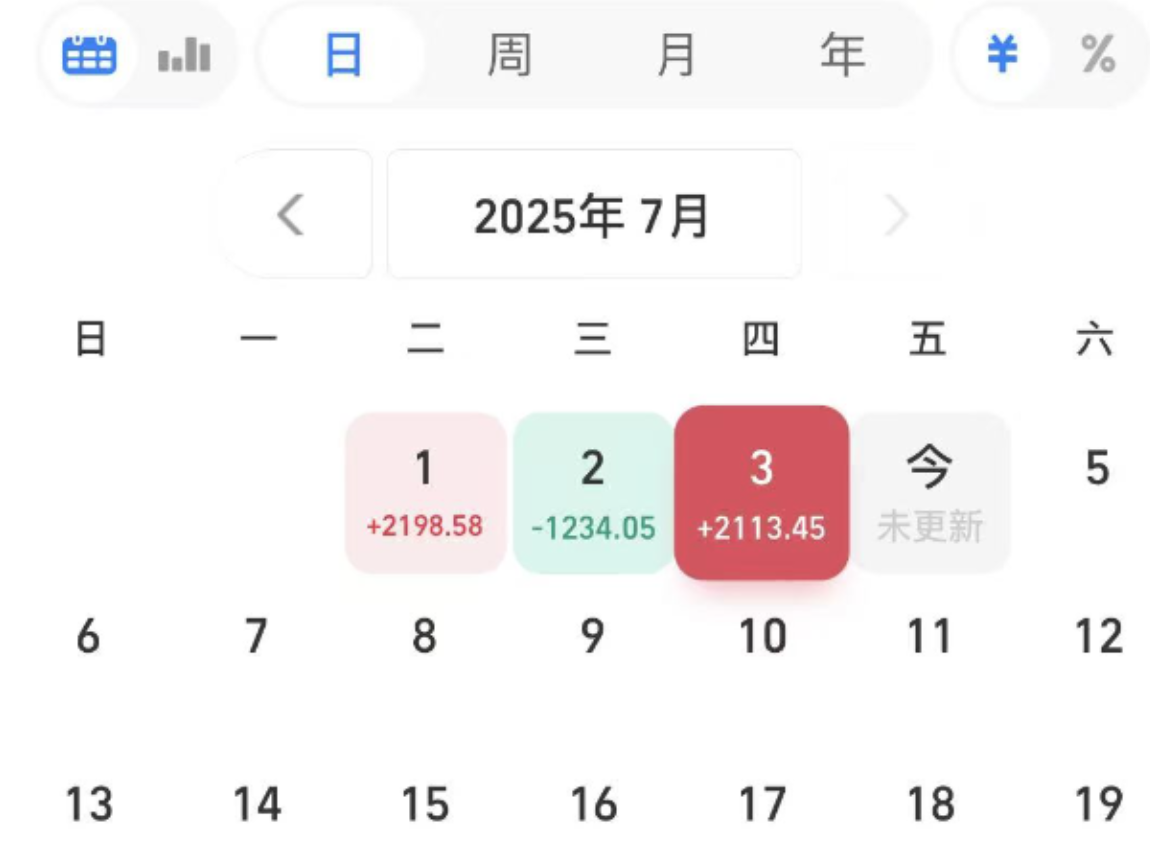Click the 三 Wednesday column header
This screenshot has height=846, width=1150.
pos(593,339)
